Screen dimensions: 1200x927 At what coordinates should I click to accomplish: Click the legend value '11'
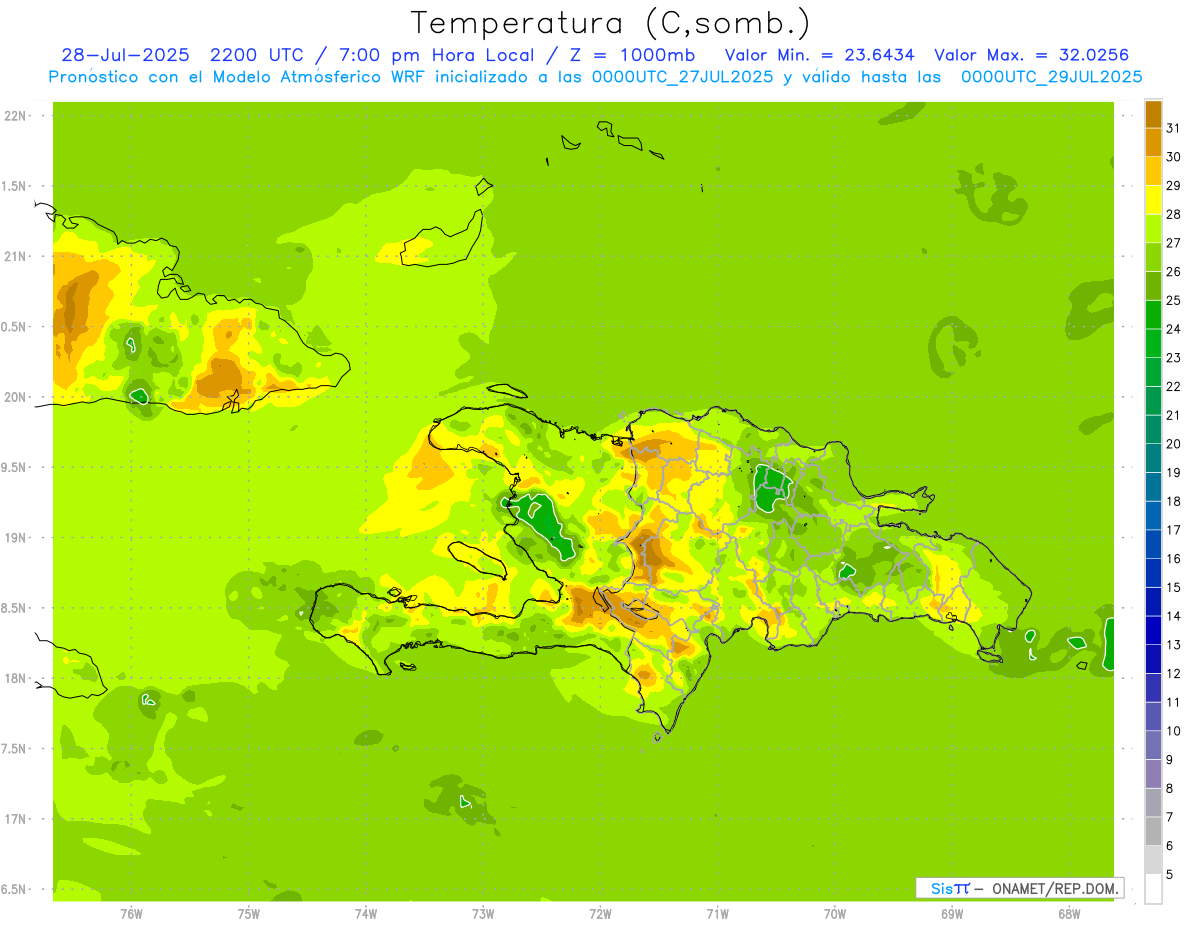[1173, 702]
